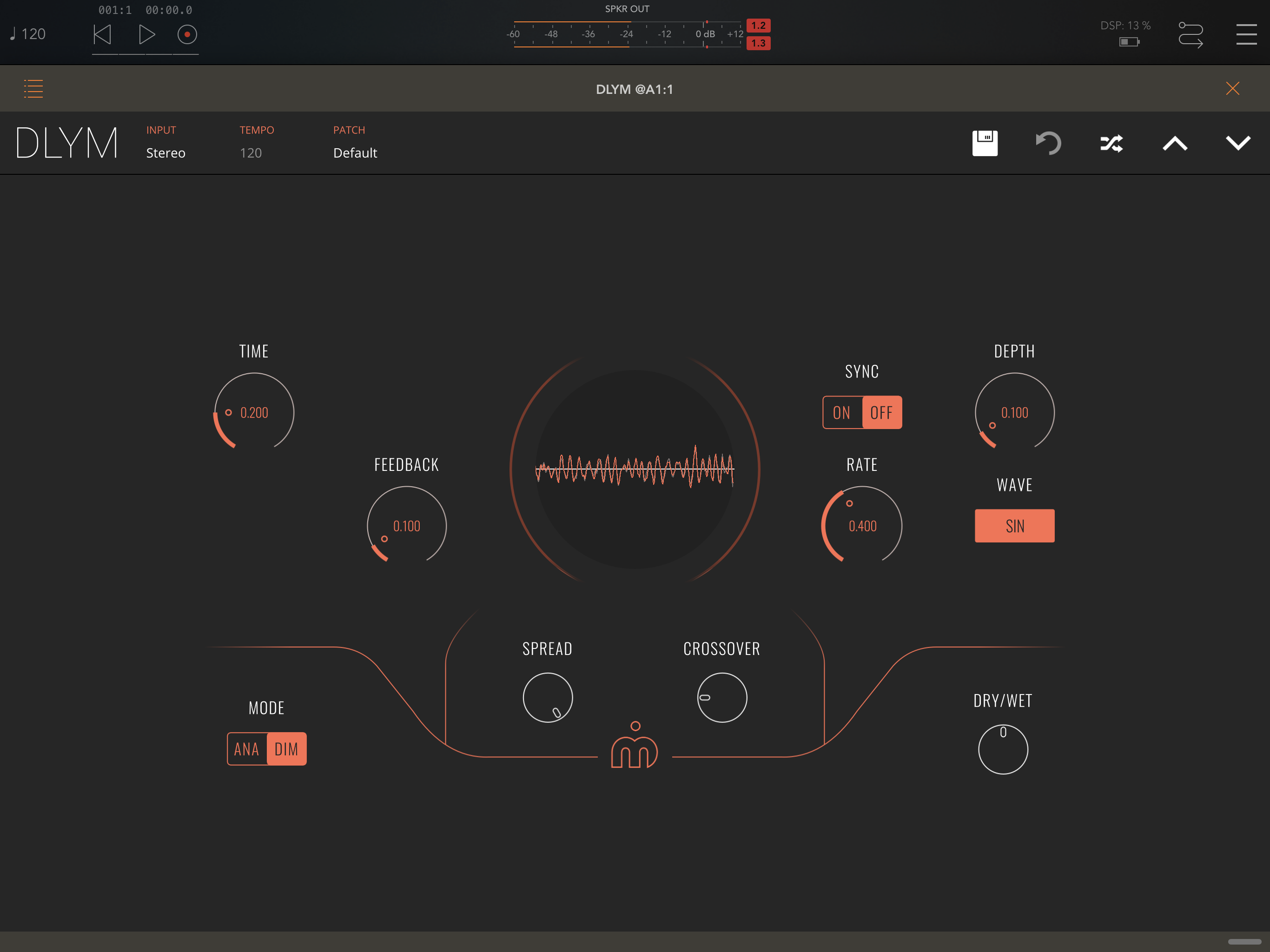The width and height of the screenshot is (1270, 952).
Task: Open the hamburger main menu
Action: pyautogui.click(x=1246, y=34)
